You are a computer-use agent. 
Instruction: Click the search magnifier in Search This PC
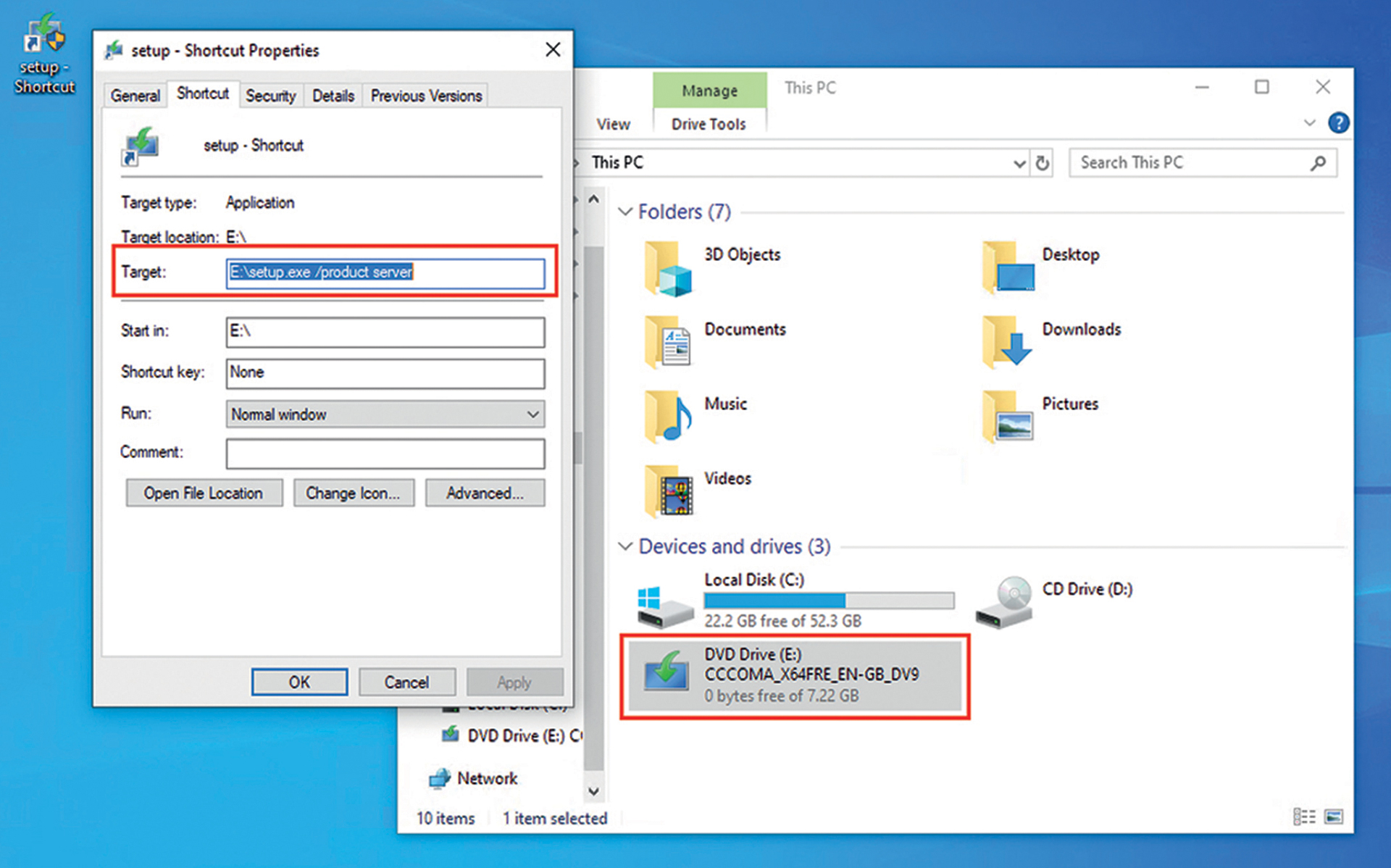pos(1318,163)
